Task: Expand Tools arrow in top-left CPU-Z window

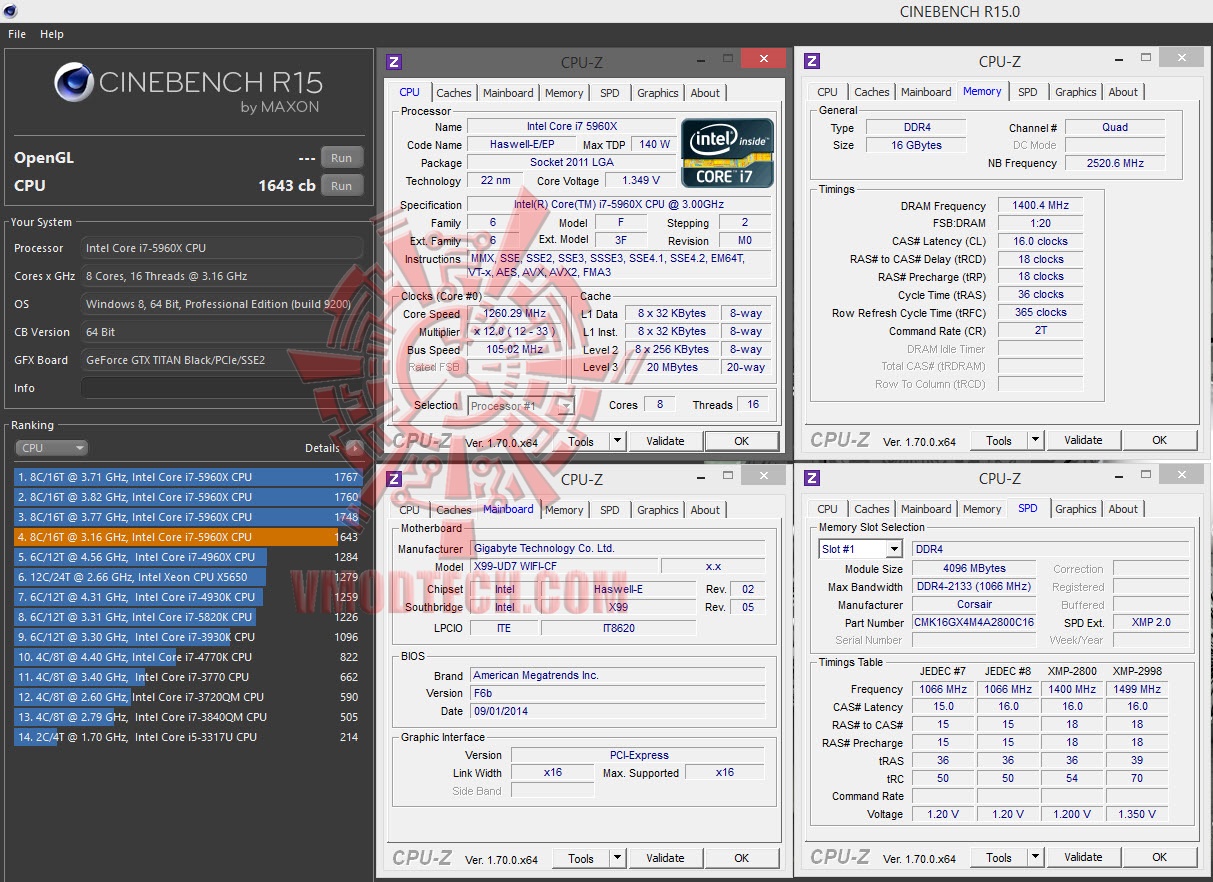Action: pyautogui.click(x=618, y=441)
